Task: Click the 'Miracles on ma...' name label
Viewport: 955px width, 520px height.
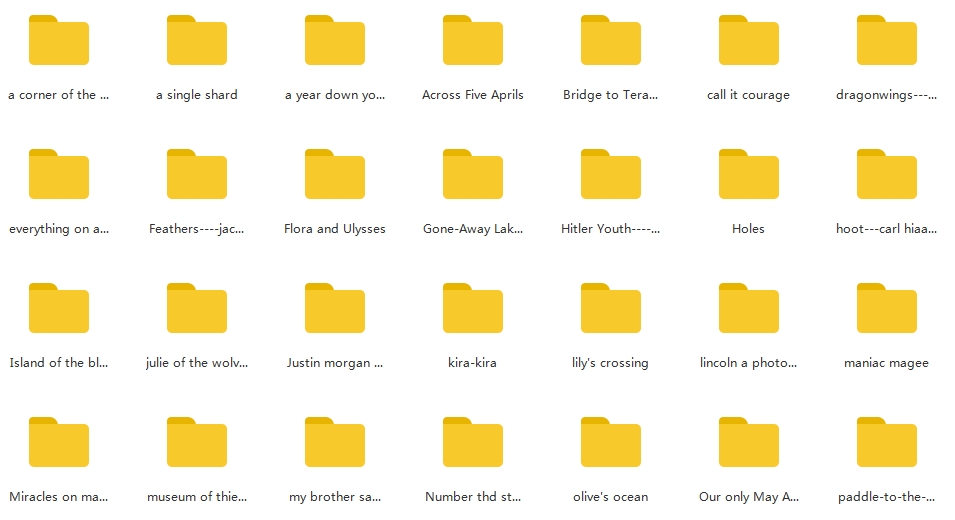Action: point(58,497)
